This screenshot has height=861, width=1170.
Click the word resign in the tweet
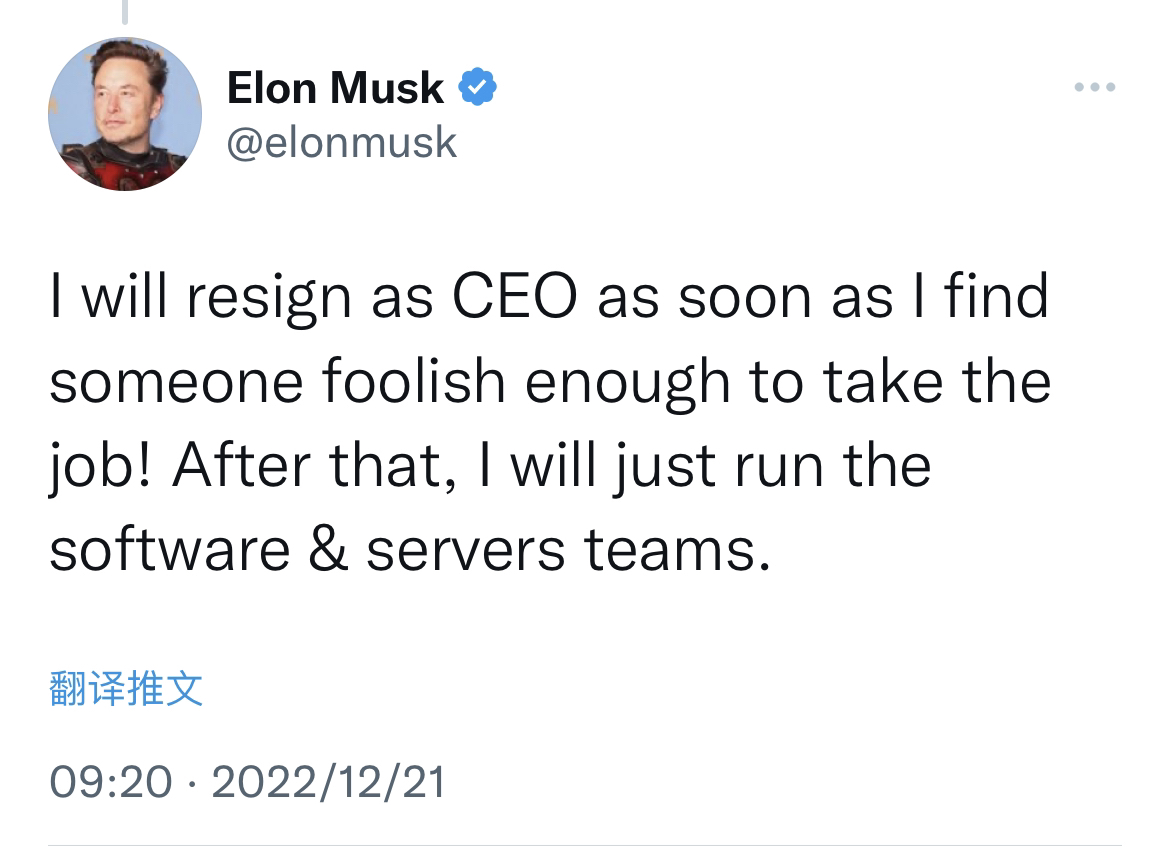tap(269, 298)
